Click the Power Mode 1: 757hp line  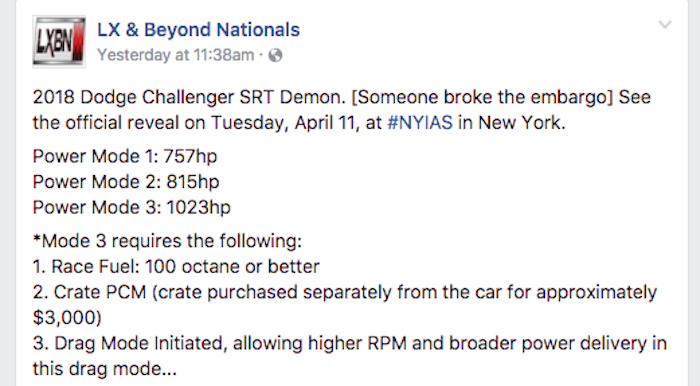[125, 157]
